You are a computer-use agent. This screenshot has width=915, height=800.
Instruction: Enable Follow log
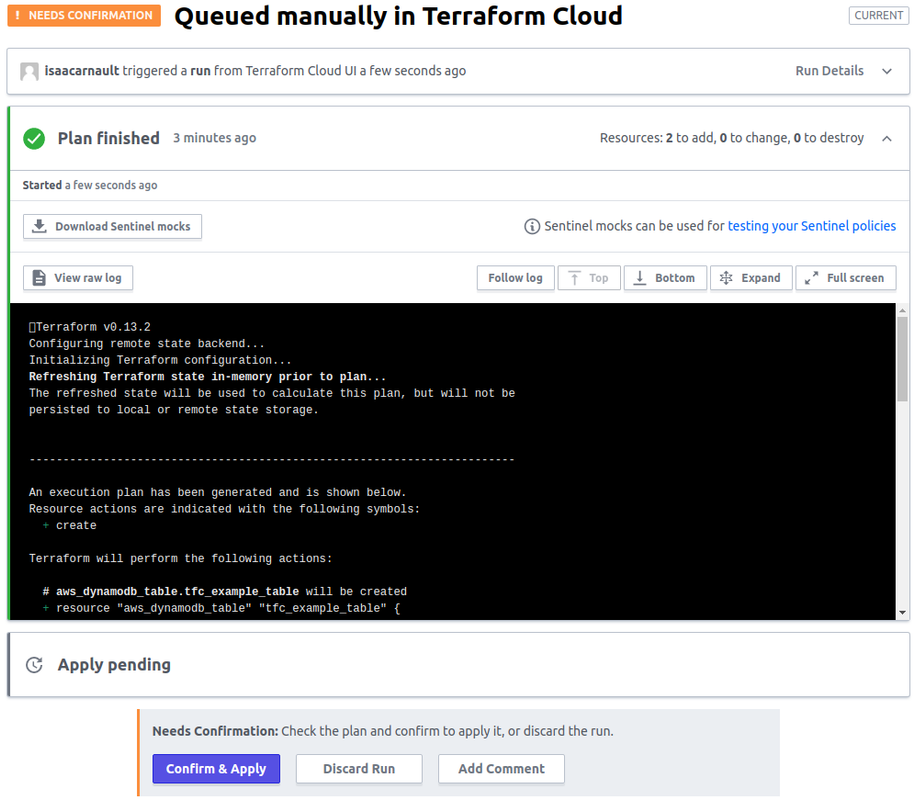(x=515, y=278)
